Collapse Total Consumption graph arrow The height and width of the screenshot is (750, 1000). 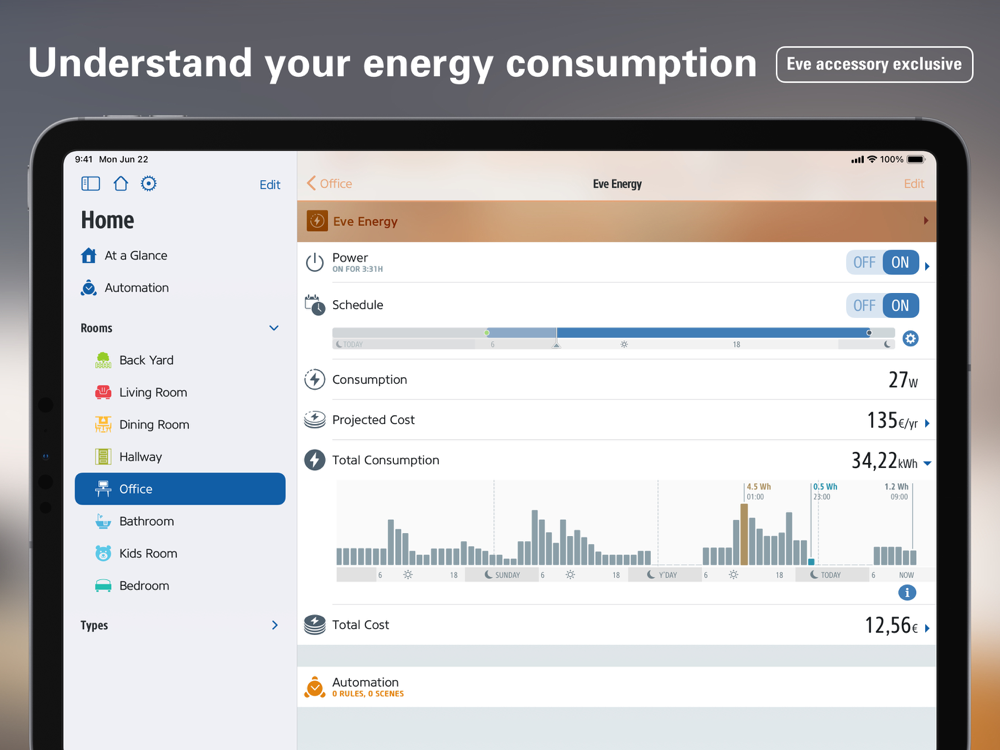(927, 464)
